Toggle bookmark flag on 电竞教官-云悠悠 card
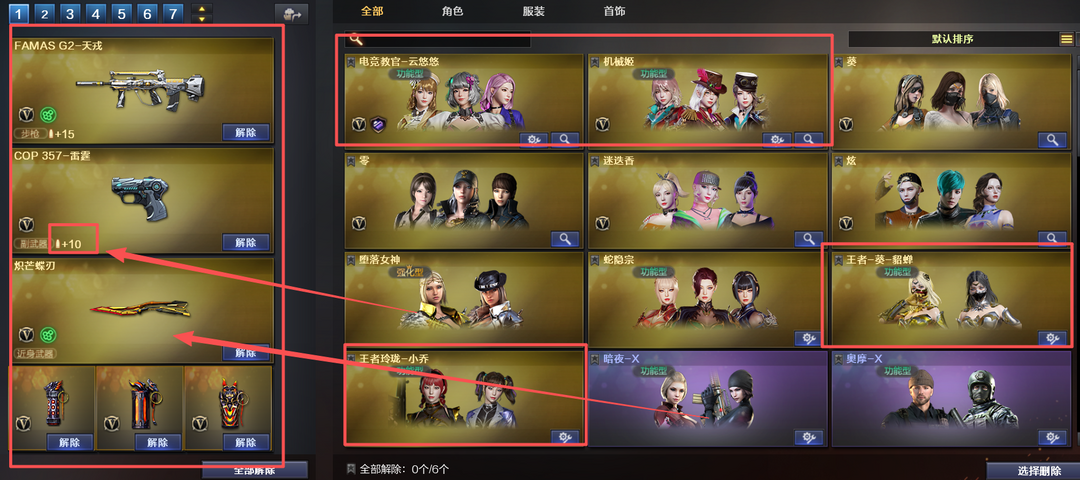 click(x=351, y=61)
